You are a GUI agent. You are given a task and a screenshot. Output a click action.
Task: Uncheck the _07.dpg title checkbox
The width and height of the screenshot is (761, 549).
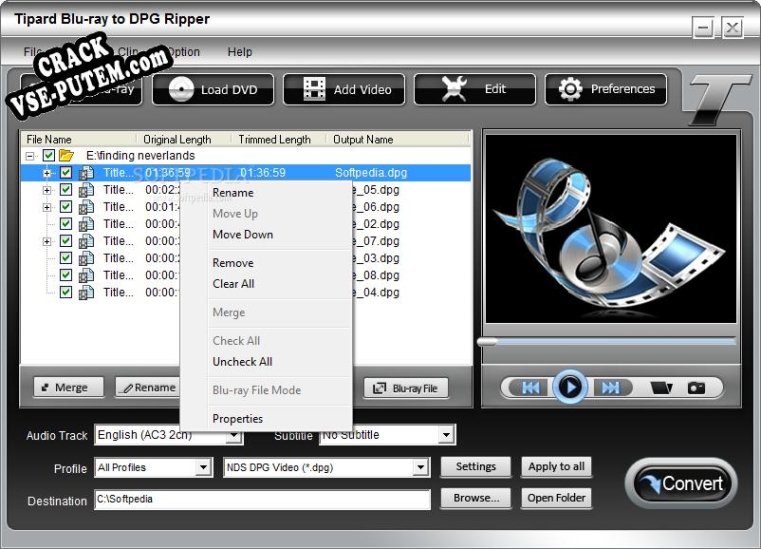point(66,241)
